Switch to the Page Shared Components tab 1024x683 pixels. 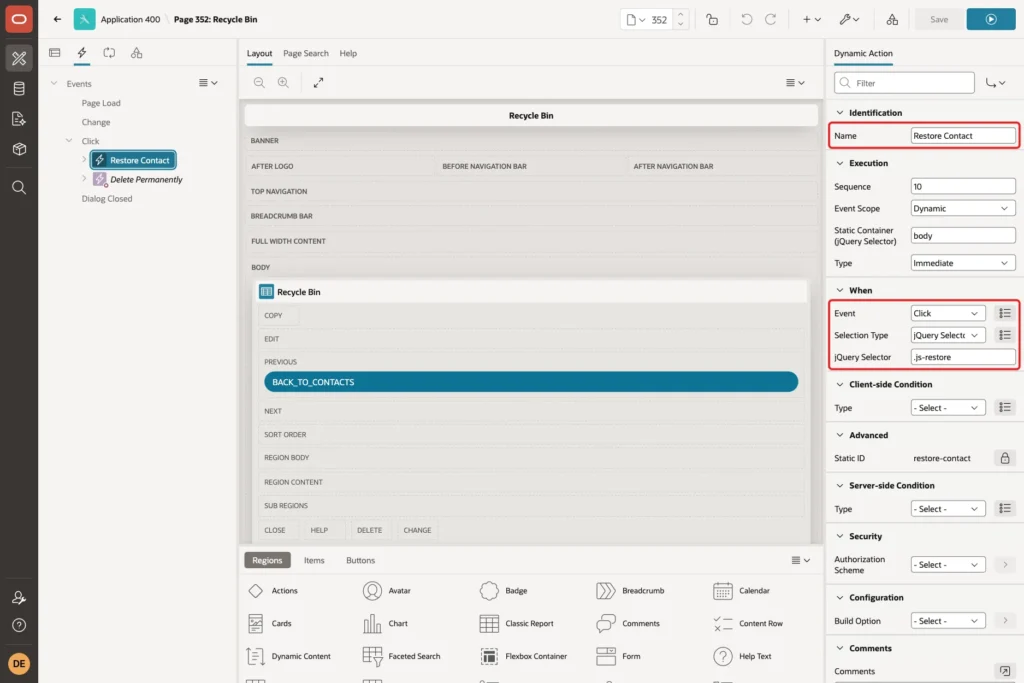[x=136, y=53]
